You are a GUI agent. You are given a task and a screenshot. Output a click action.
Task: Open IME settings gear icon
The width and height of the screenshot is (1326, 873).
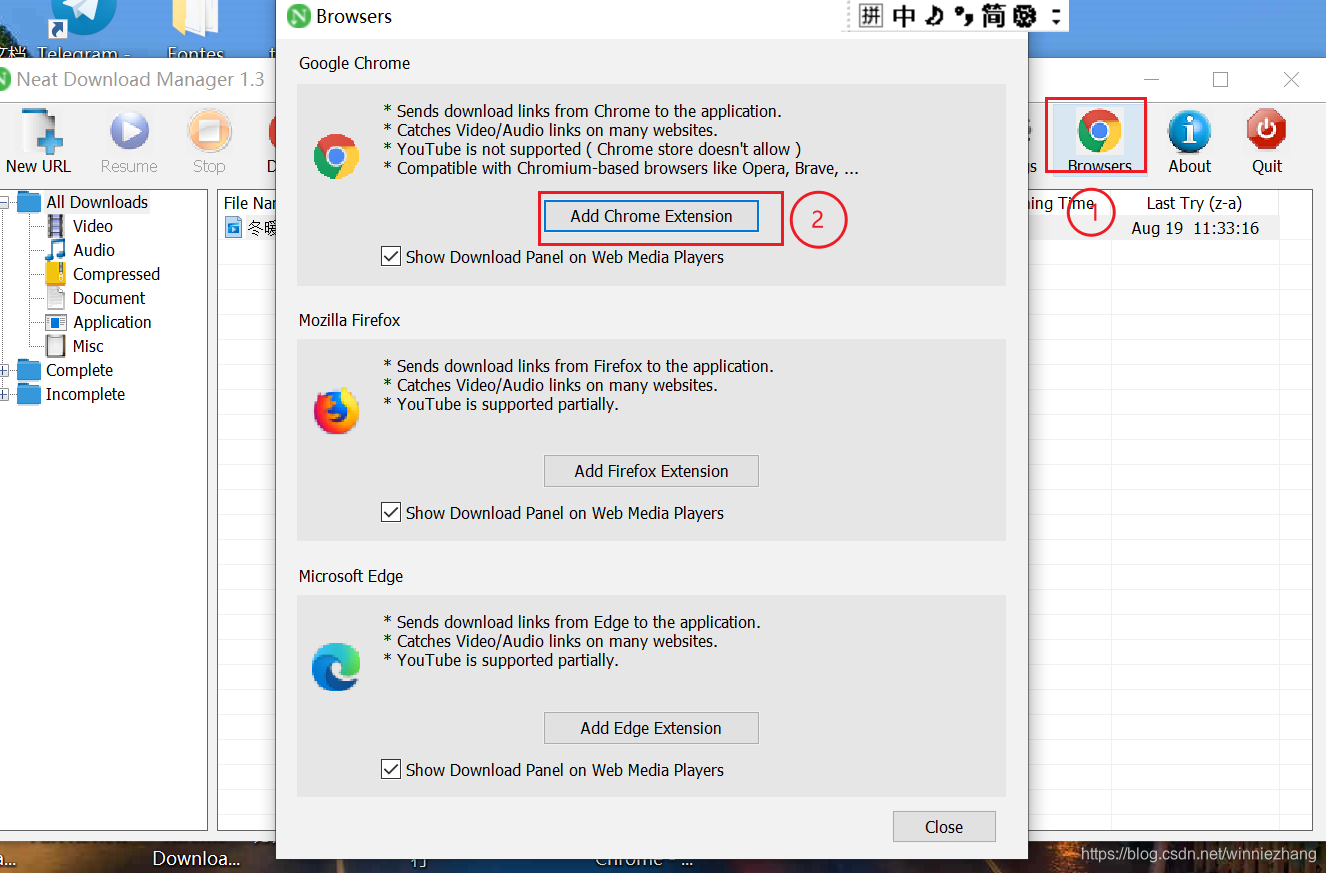(1024, 16)
